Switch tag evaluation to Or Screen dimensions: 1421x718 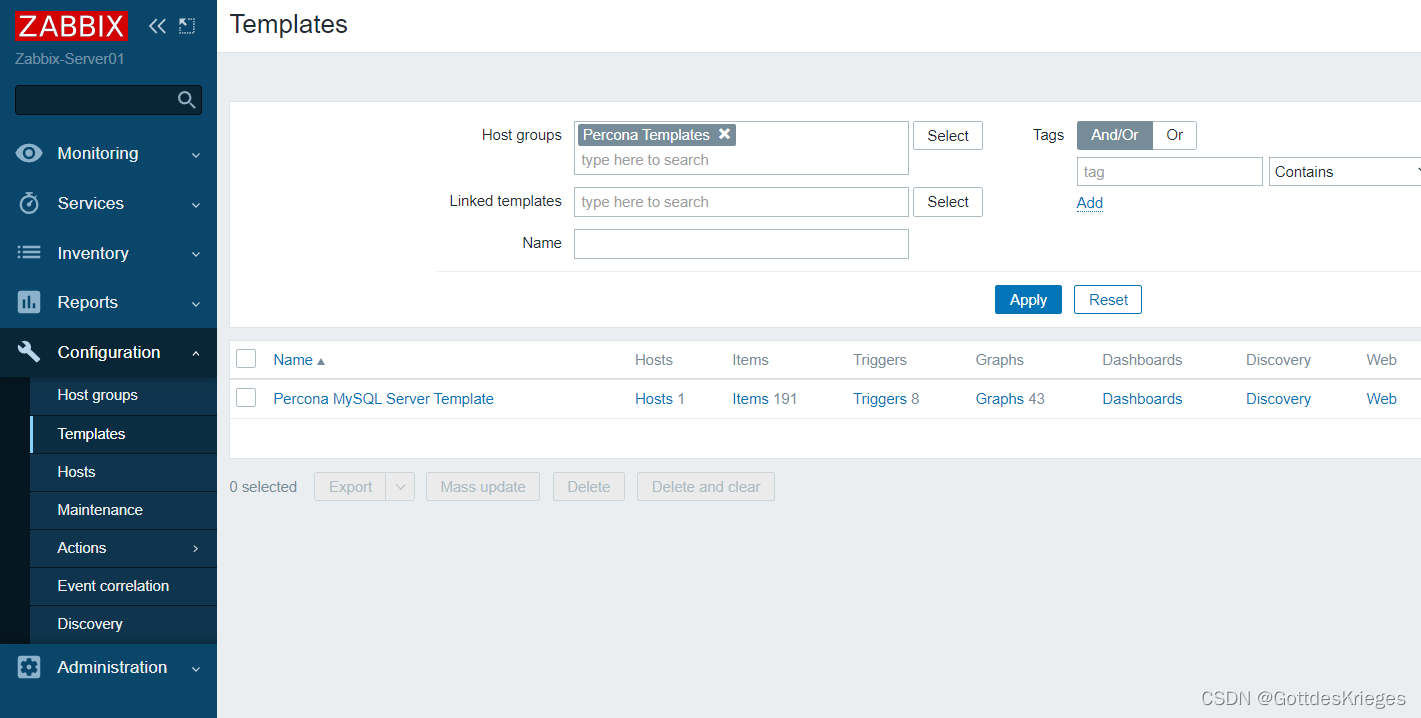click(1175, 135)
